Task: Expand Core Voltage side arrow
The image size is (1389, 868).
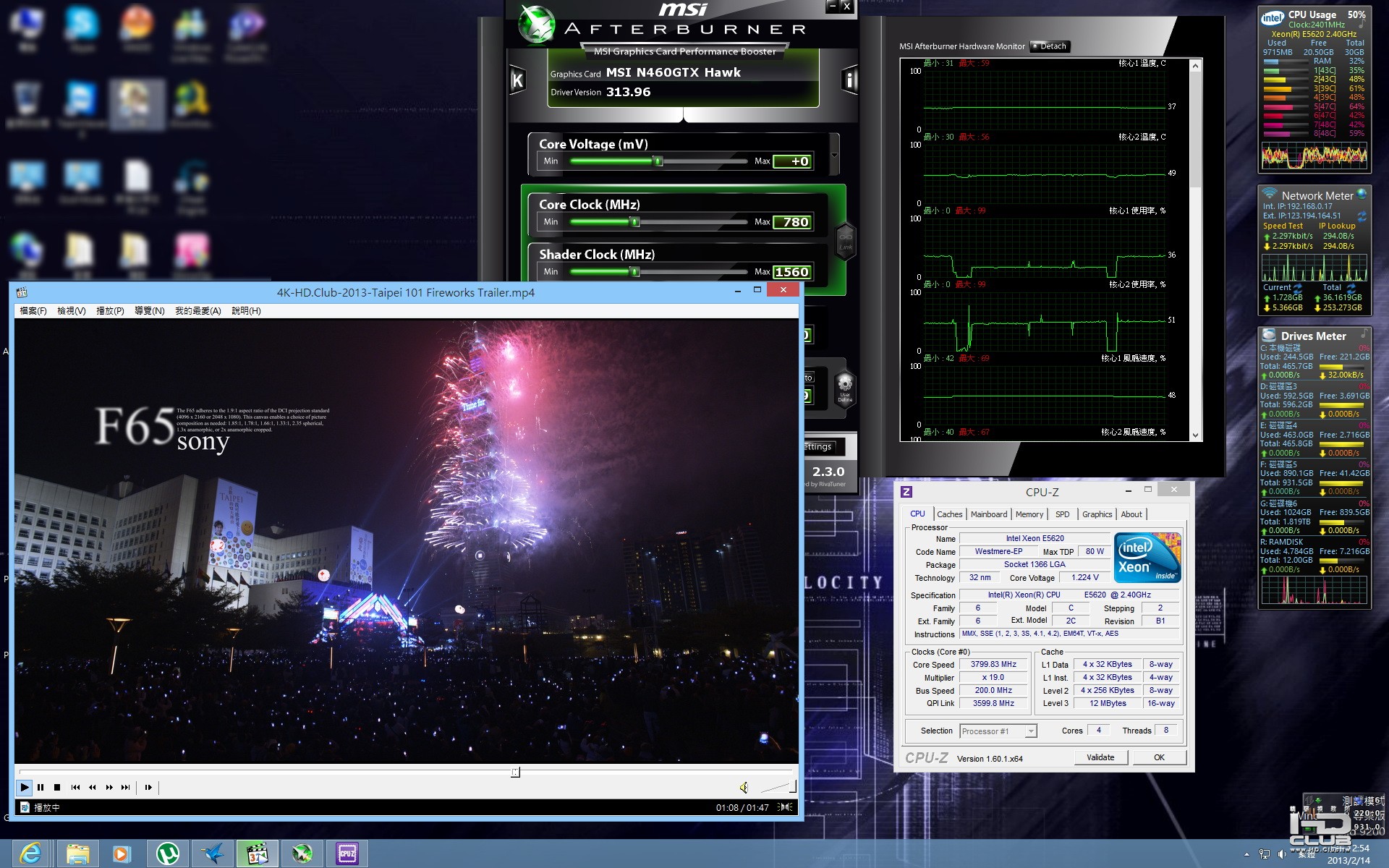Action: click(x=834, y=155)
